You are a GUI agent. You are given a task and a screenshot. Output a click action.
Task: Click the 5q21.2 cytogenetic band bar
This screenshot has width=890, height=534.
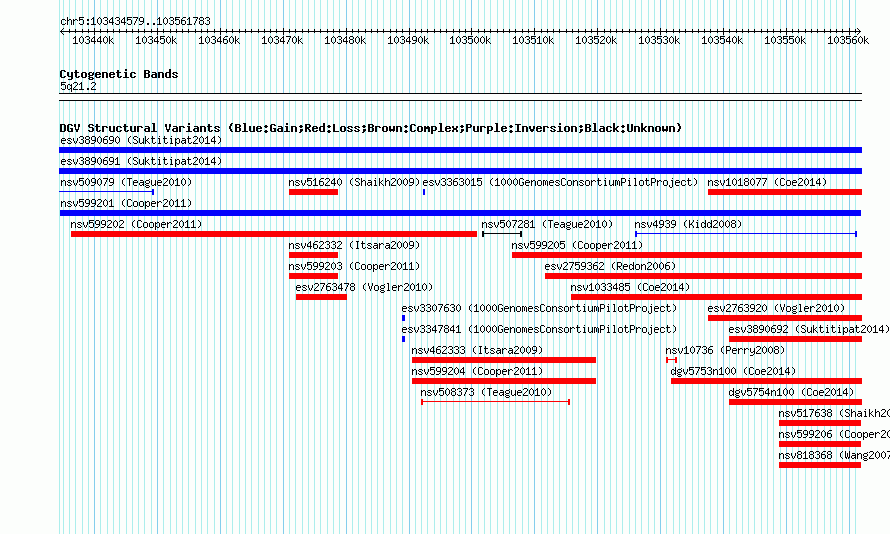[460, 97]
